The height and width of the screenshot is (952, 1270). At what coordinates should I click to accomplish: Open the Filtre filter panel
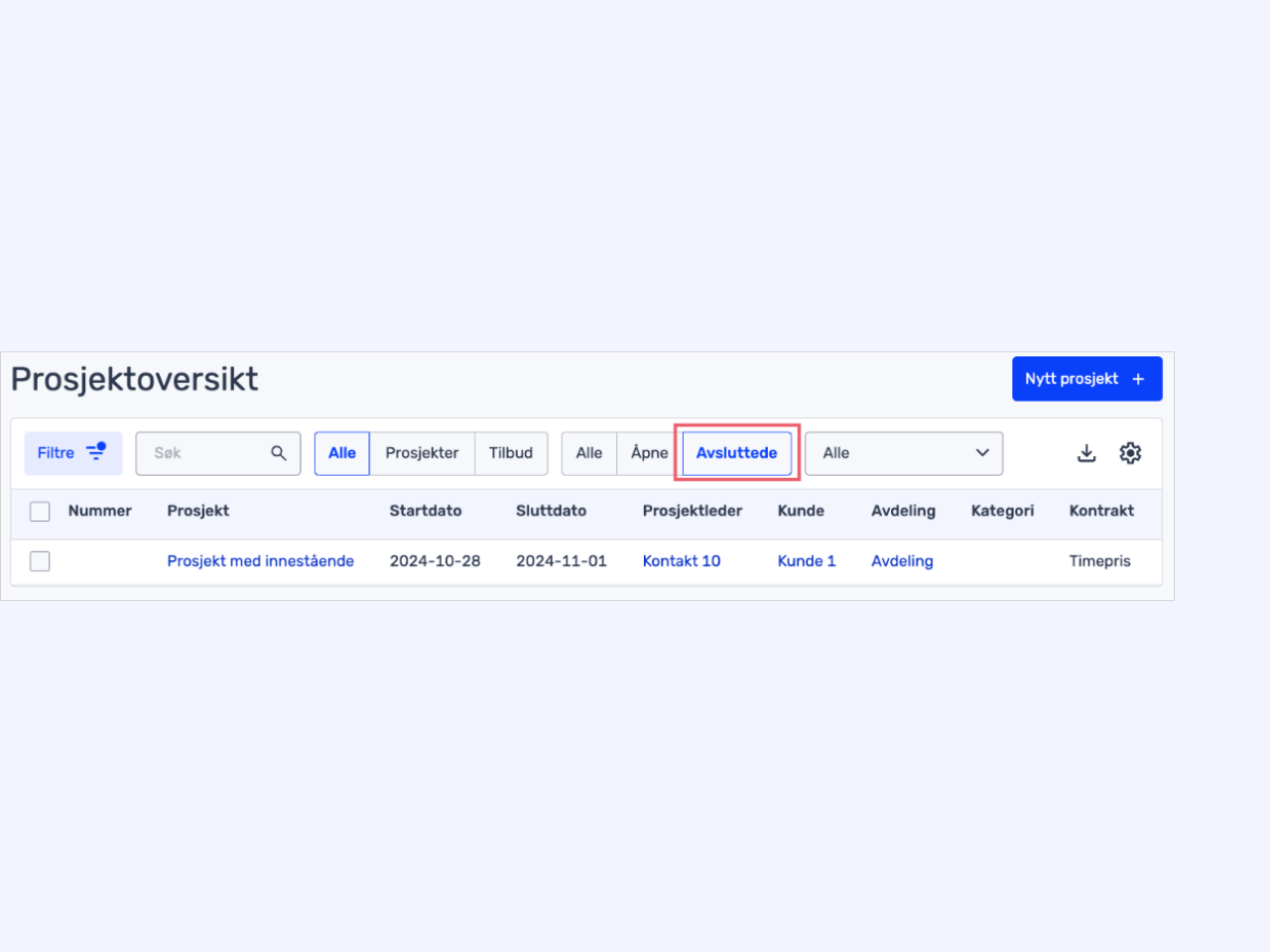pyautogui.click(x=73, y=453)
